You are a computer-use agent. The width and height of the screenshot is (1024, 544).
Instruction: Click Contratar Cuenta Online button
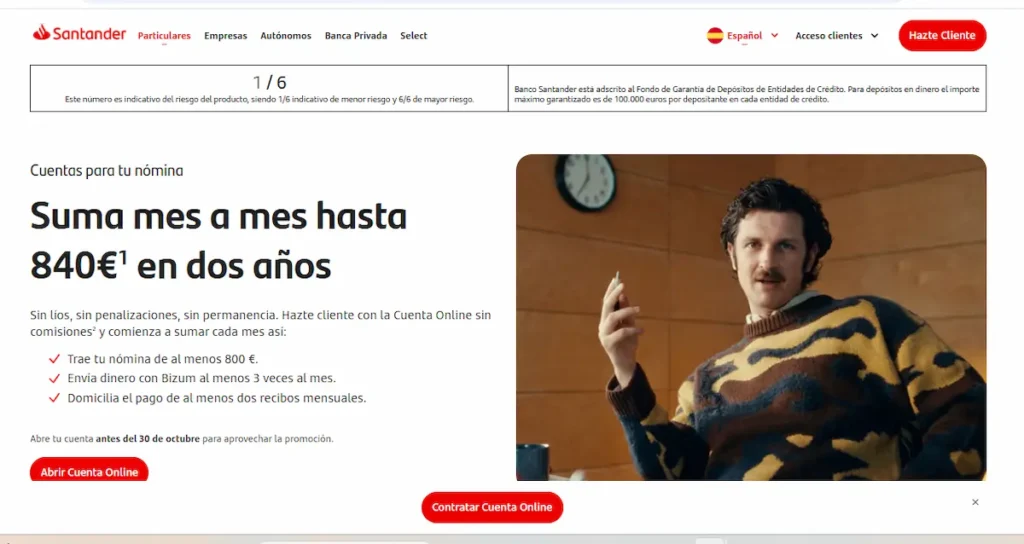[492, 507]
